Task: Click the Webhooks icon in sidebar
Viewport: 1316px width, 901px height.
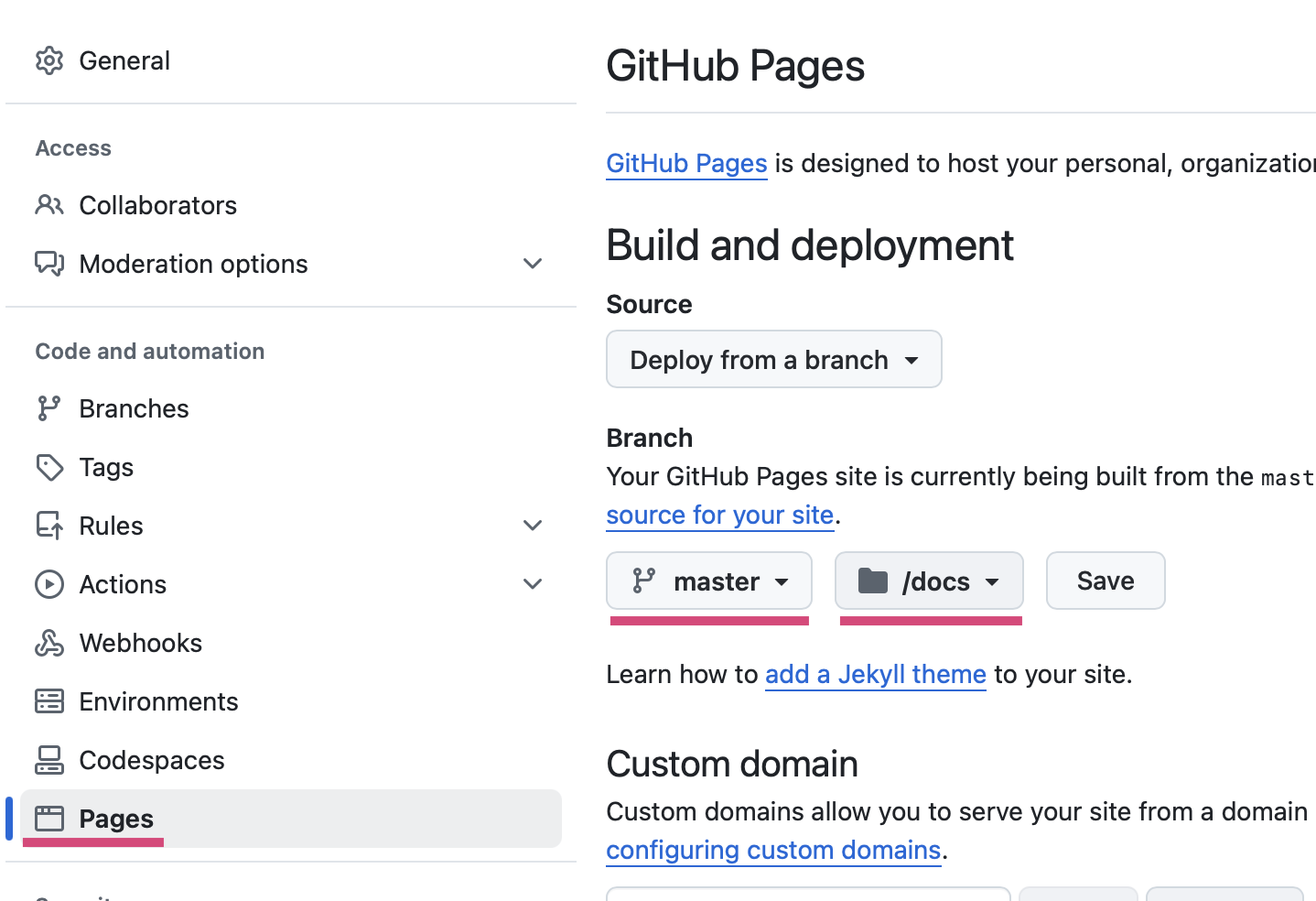Action: click(x=49, y=643)
